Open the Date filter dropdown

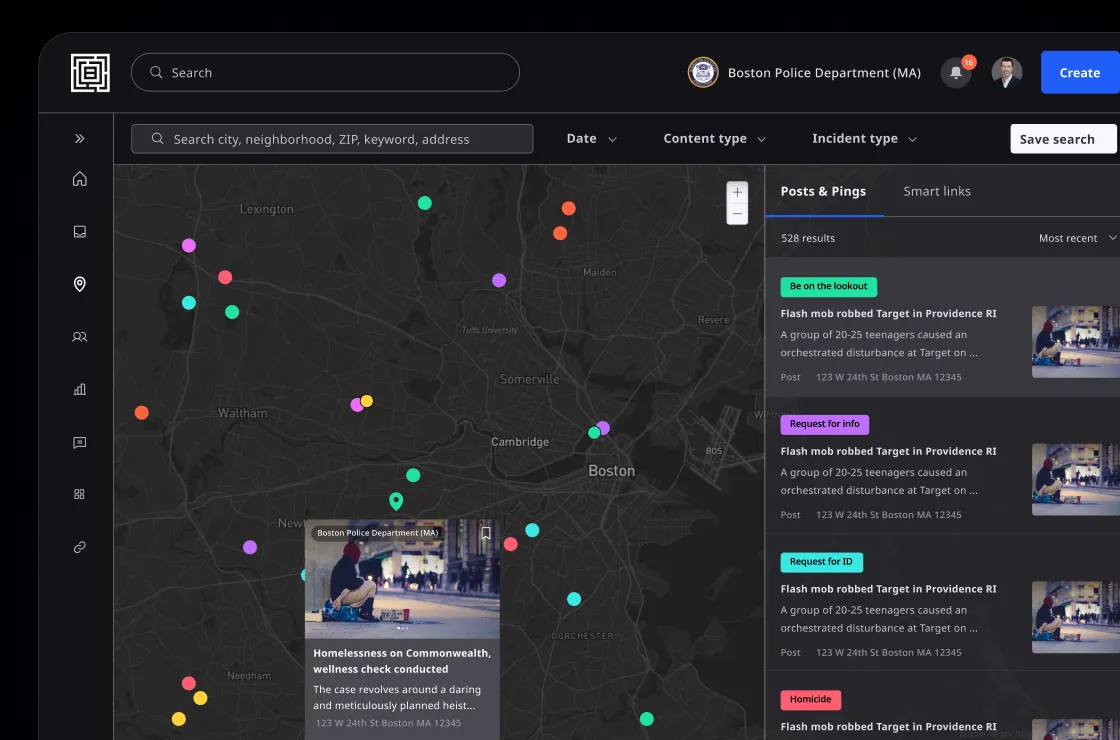click(592, 139)
